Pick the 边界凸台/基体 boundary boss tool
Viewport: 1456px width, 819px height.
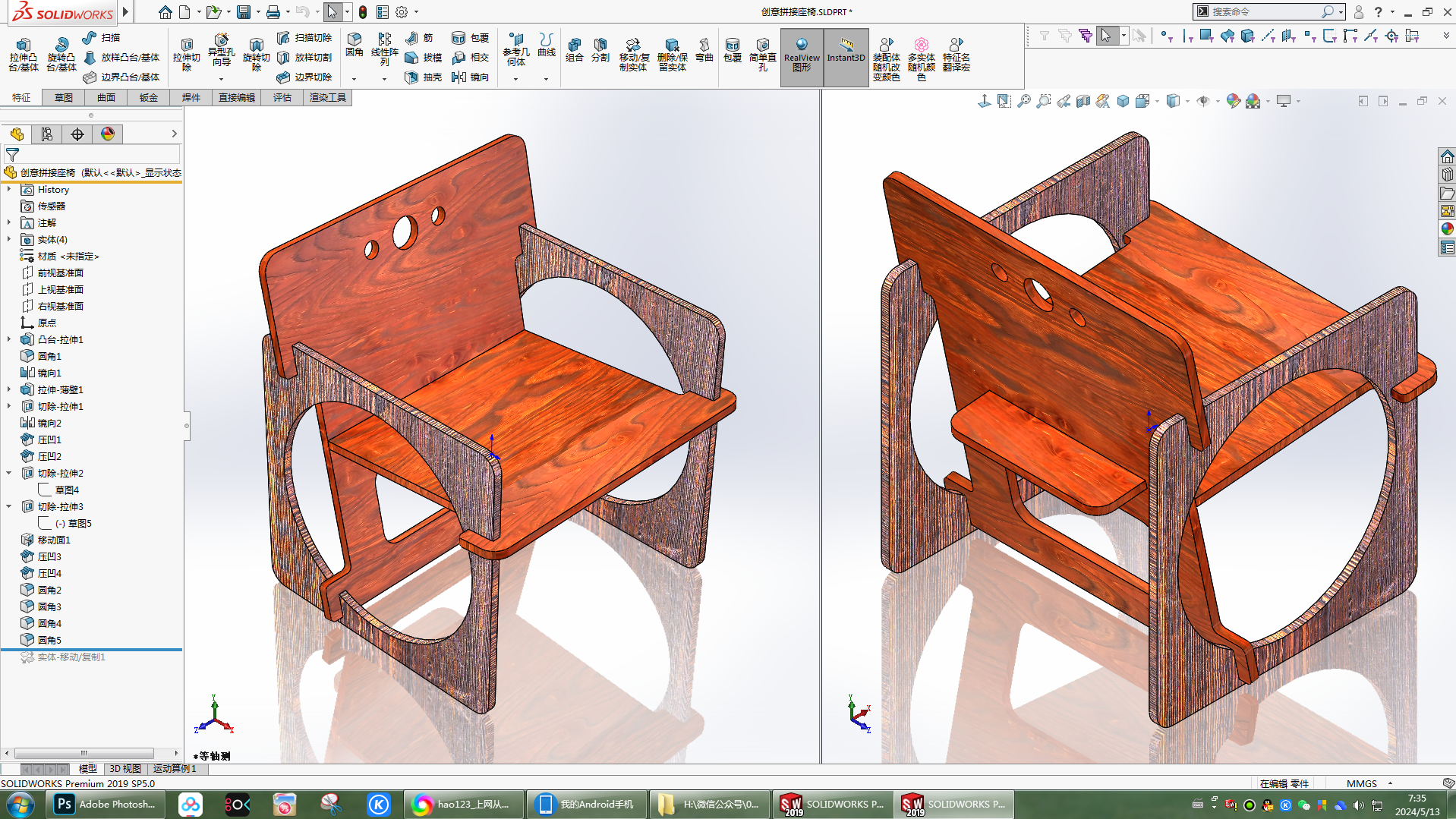click(121, 77)
